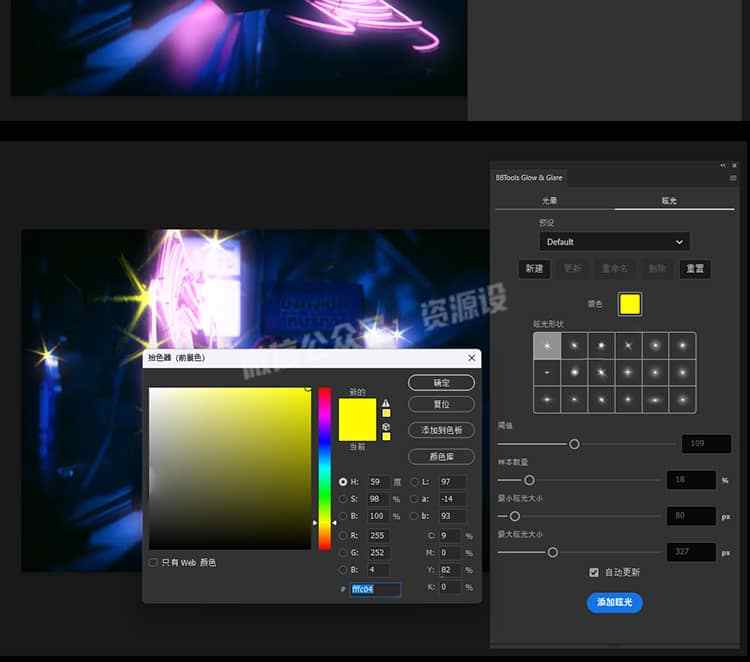Image resolution: width=750 pixels, height=662 pixels.
Task: Select the S saturation radio button
Action: pos(344,499)
